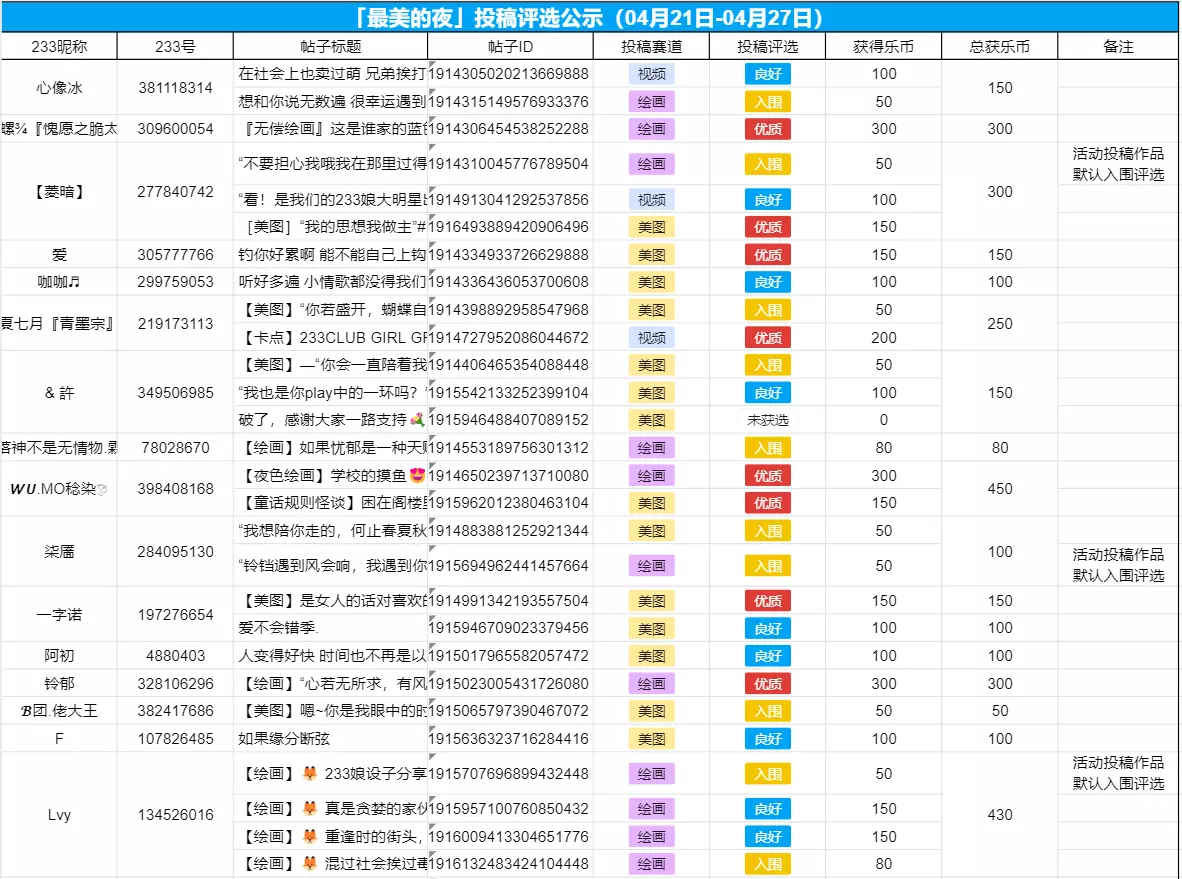The image size is (1182, 879).
Task: Click the title banner 「最美的夜」投稿评选公示
Action: (590, 17)
